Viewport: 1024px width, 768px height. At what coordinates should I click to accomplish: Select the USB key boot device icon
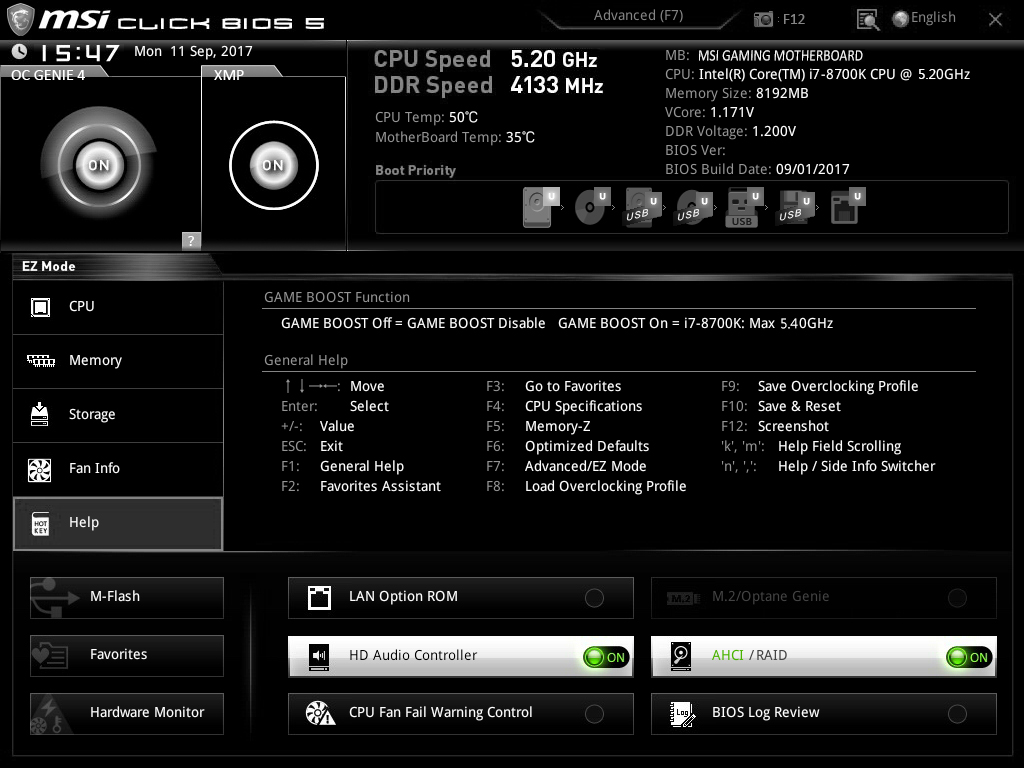(x=744, y=207)
